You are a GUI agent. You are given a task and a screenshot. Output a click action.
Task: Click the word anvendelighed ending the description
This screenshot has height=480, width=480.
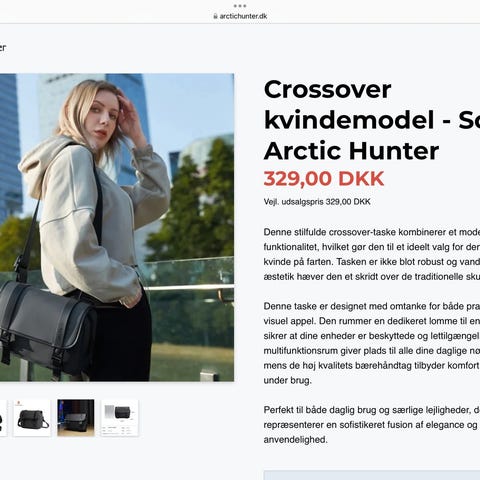[295, 440]
